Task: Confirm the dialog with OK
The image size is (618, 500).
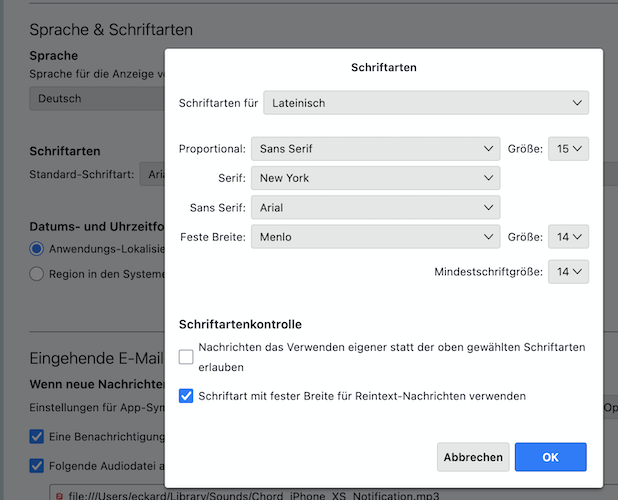Action: [x=551, y=457]
